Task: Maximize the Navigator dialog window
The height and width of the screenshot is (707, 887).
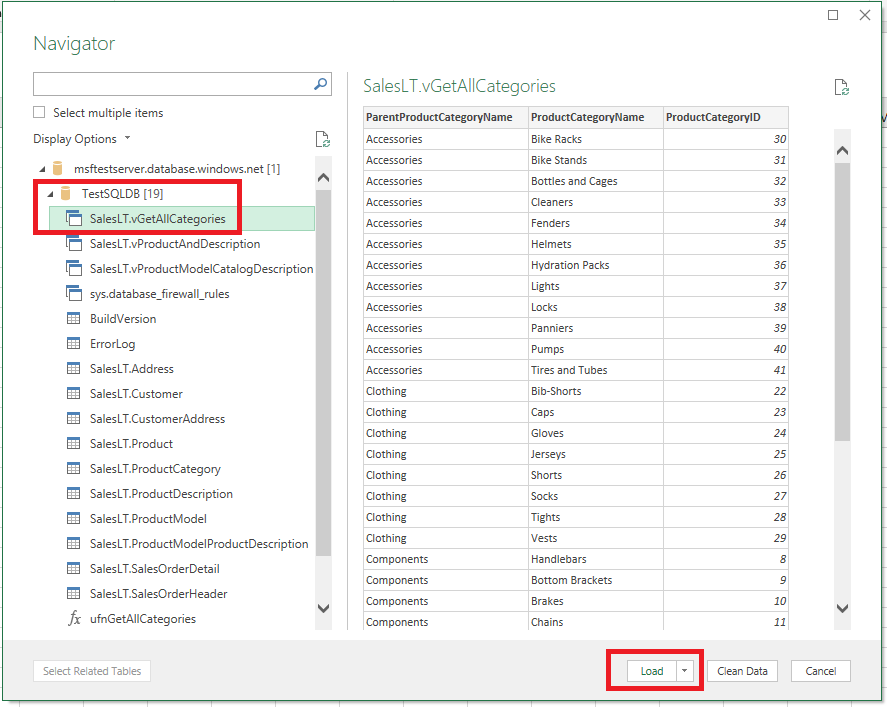Action: [833, 15]
